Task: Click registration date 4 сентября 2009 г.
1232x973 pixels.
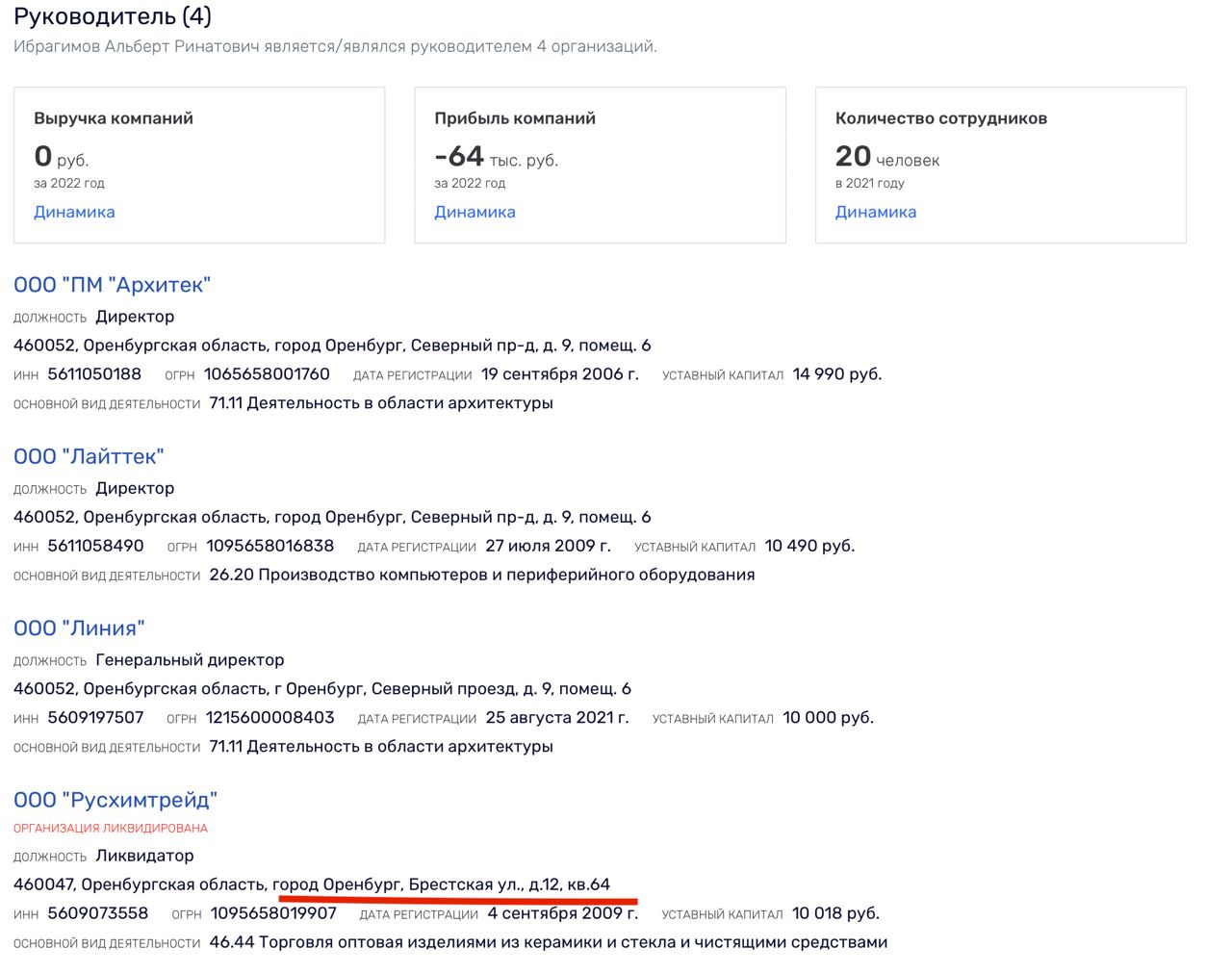Action: (562, 913)
